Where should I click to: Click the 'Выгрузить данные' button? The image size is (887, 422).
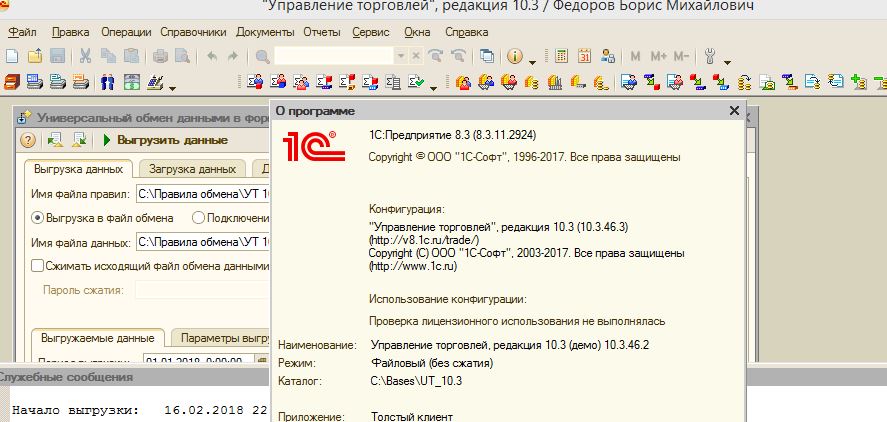[x=166, y=140]
